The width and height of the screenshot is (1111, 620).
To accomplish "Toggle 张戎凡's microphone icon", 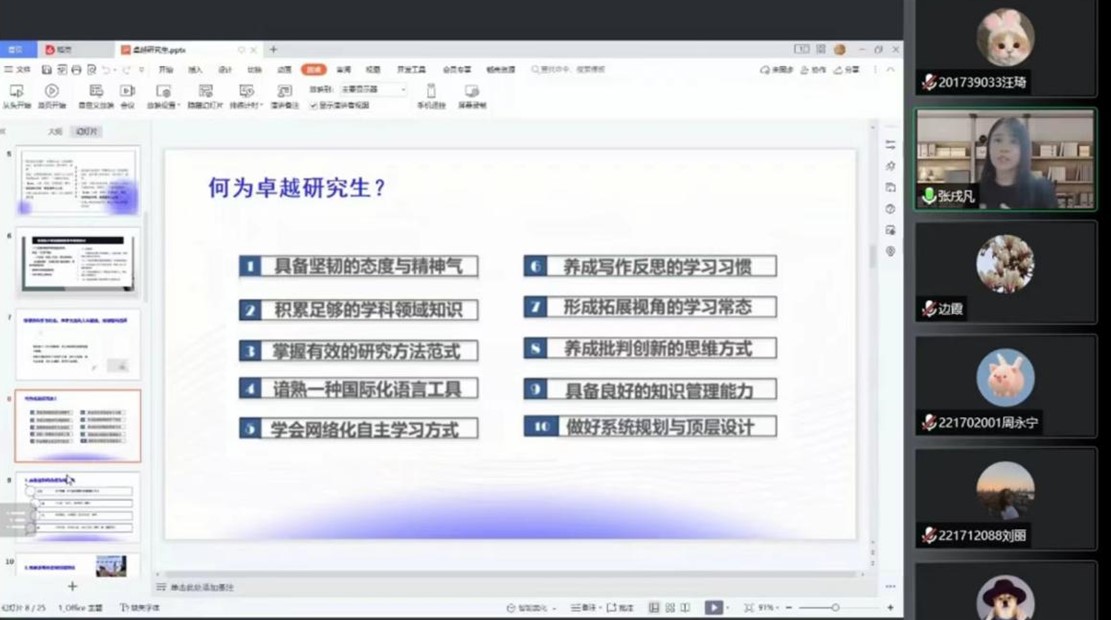I will point(929,197).
